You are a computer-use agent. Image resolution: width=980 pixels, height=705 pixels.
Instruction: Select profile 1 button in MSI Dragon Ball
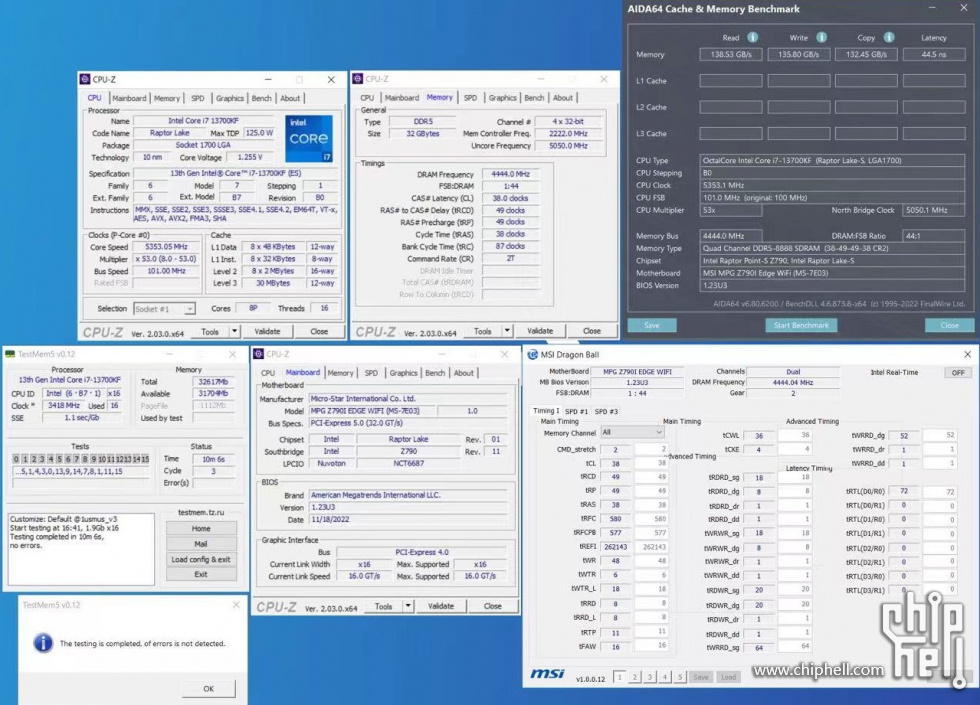(x=619, y=677)
